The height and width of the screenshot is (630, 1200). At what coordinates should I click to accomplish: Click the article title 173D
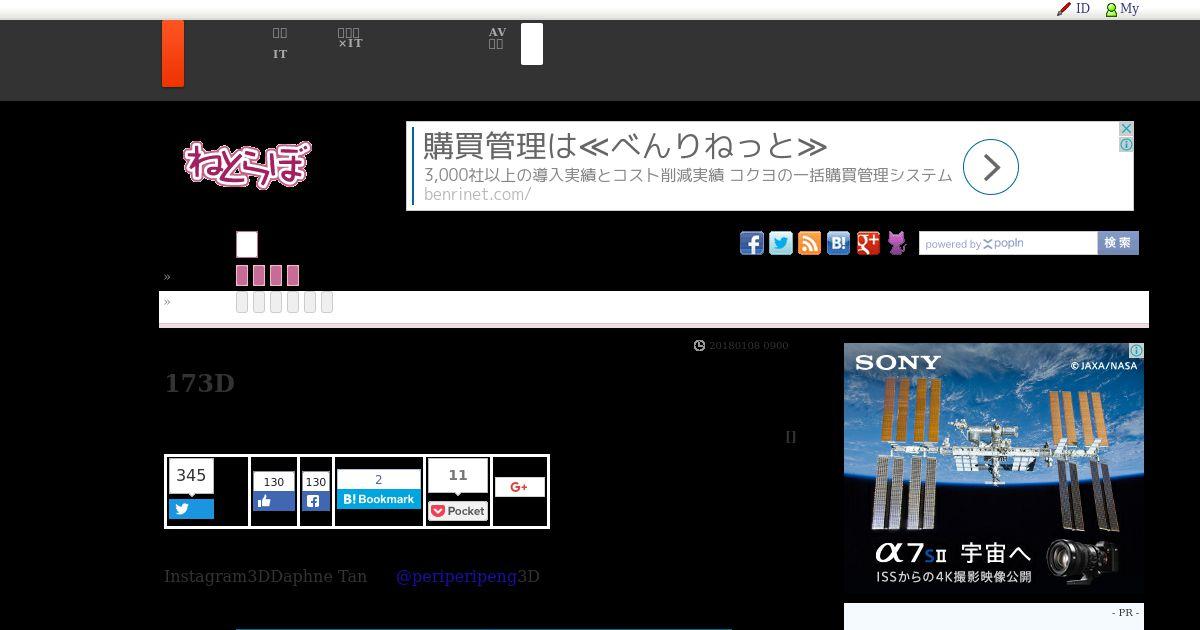[x=199, y=384]
